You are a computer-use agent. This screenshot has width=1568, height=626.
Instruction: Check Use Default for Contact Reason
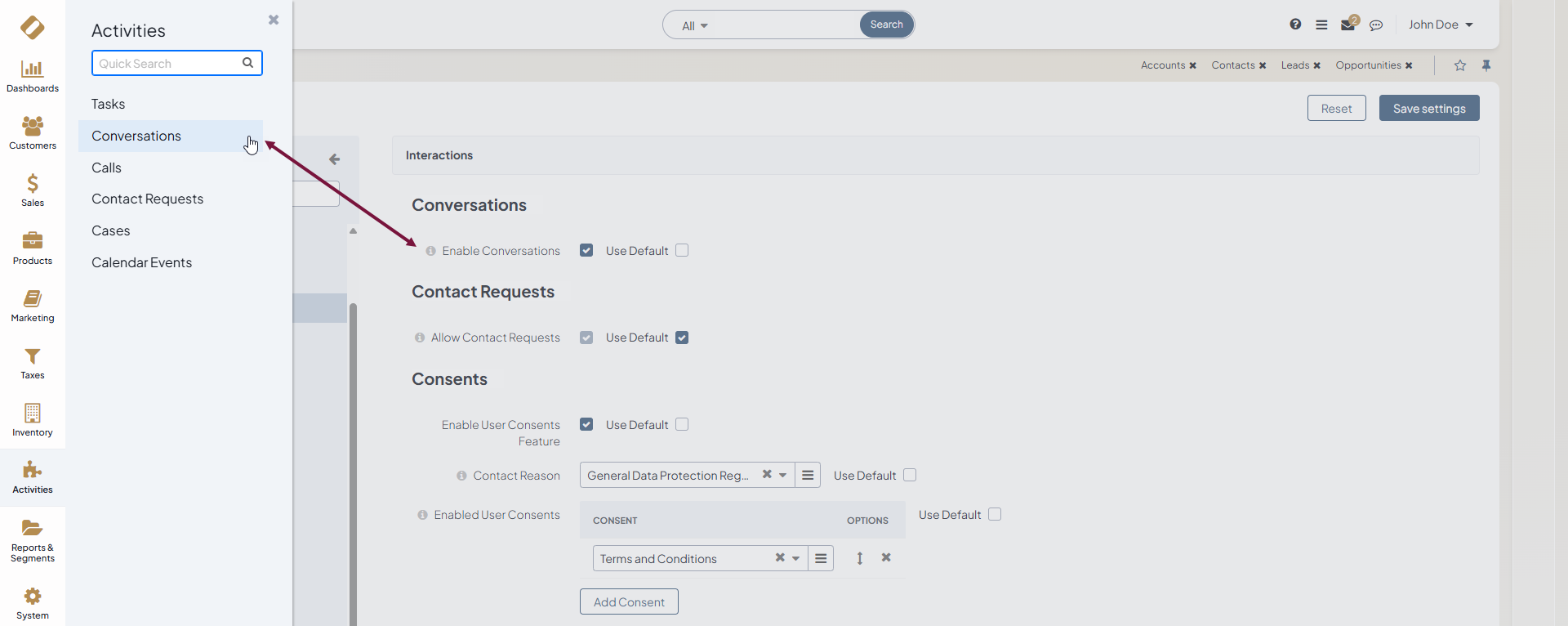910,475
